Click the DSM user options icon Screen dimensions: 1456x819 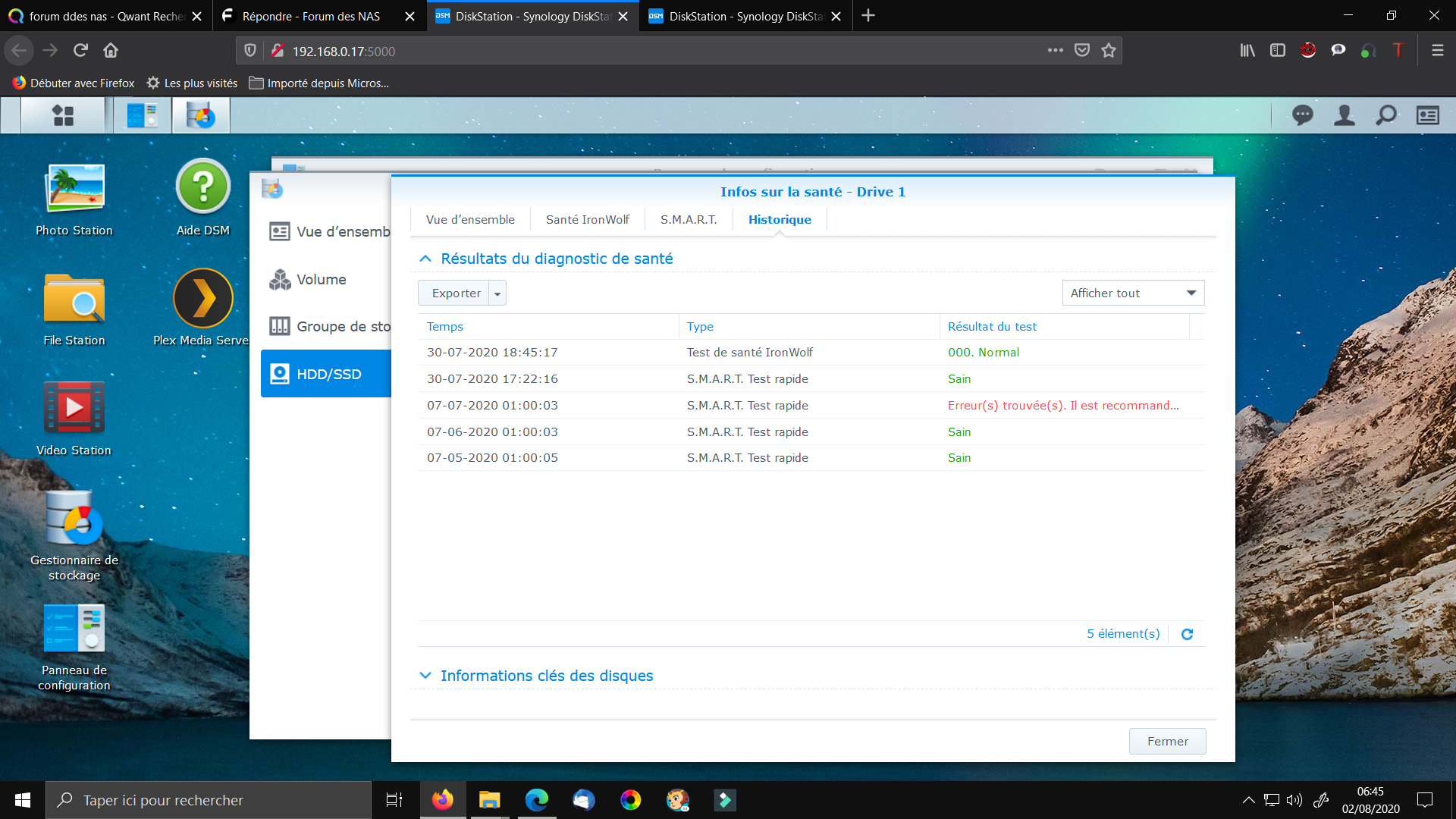click(1344, 115)
